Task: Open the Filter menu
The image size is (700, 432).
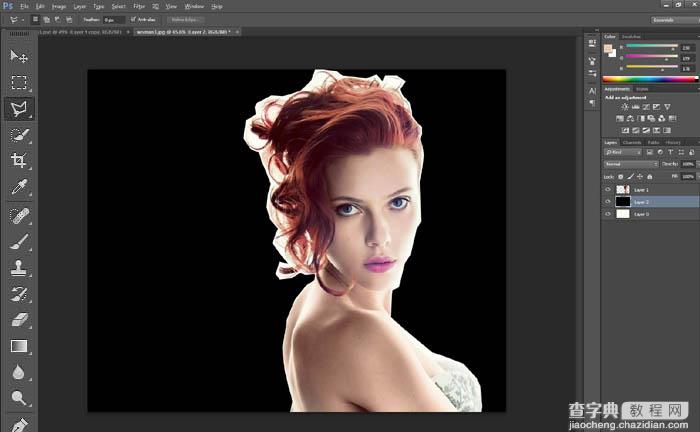Action: (x=139, y=7)
